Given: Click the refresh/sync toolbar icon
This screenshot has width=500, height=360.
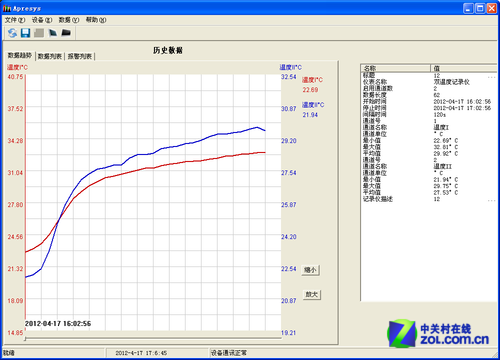Looking at the screenshot, I should pyautogui.click(x=12, y=33).
